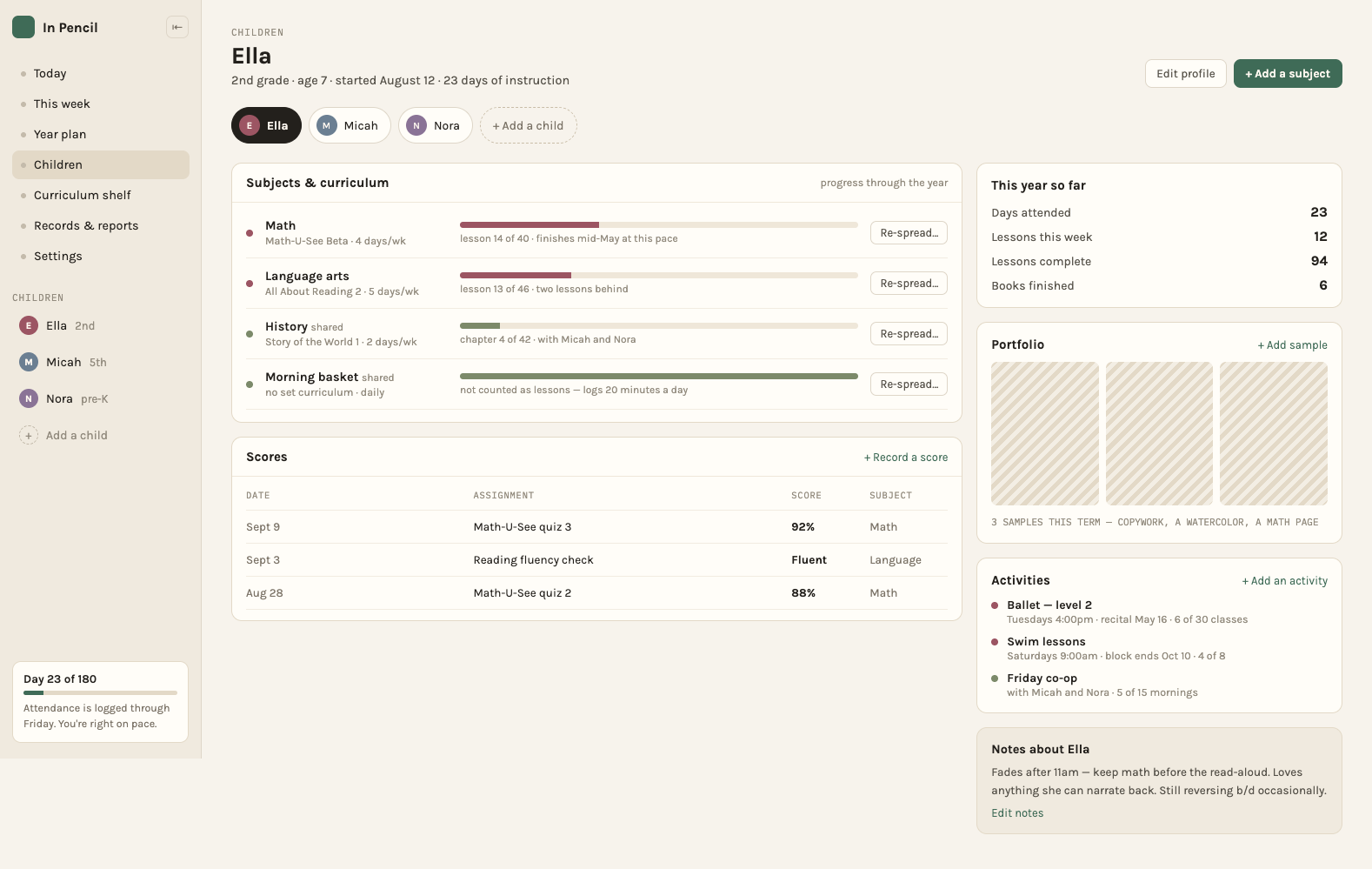Open the third portfolio sample thumbnail
Screen dimensions: 1372x869
(x=1274, y=433)
